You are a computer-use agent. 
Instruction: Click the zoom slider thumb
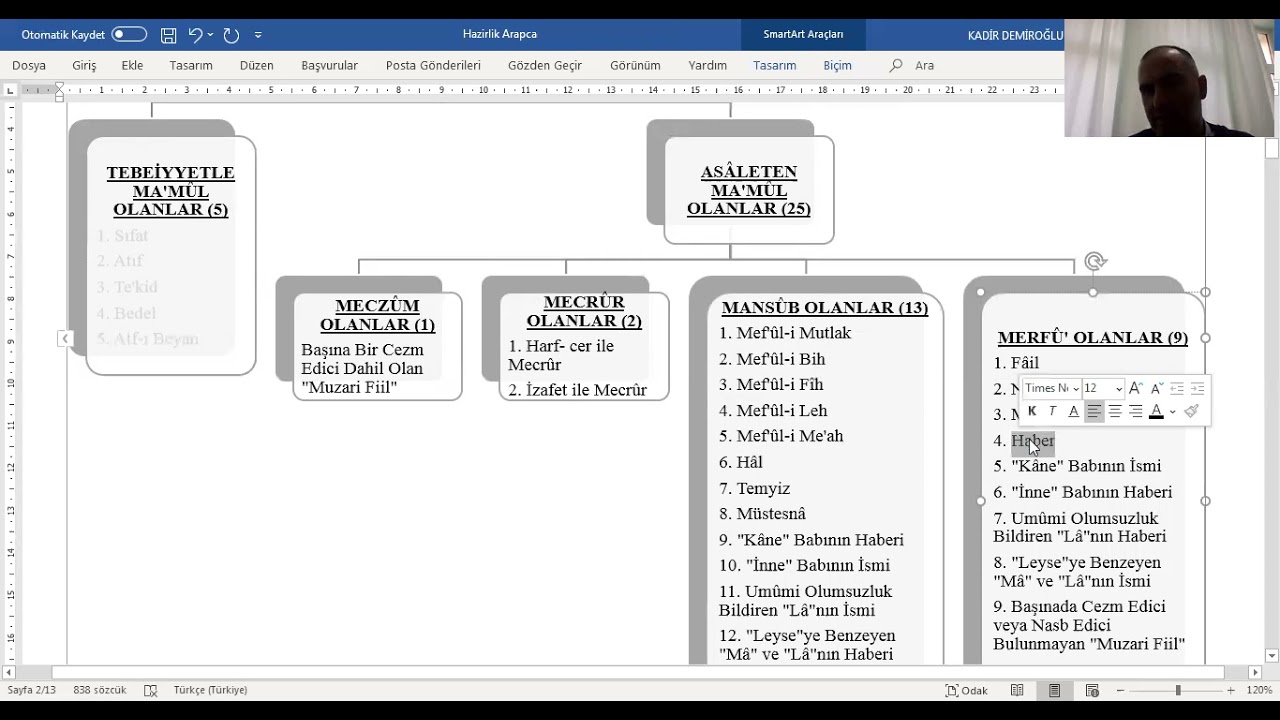point(1178,690)
